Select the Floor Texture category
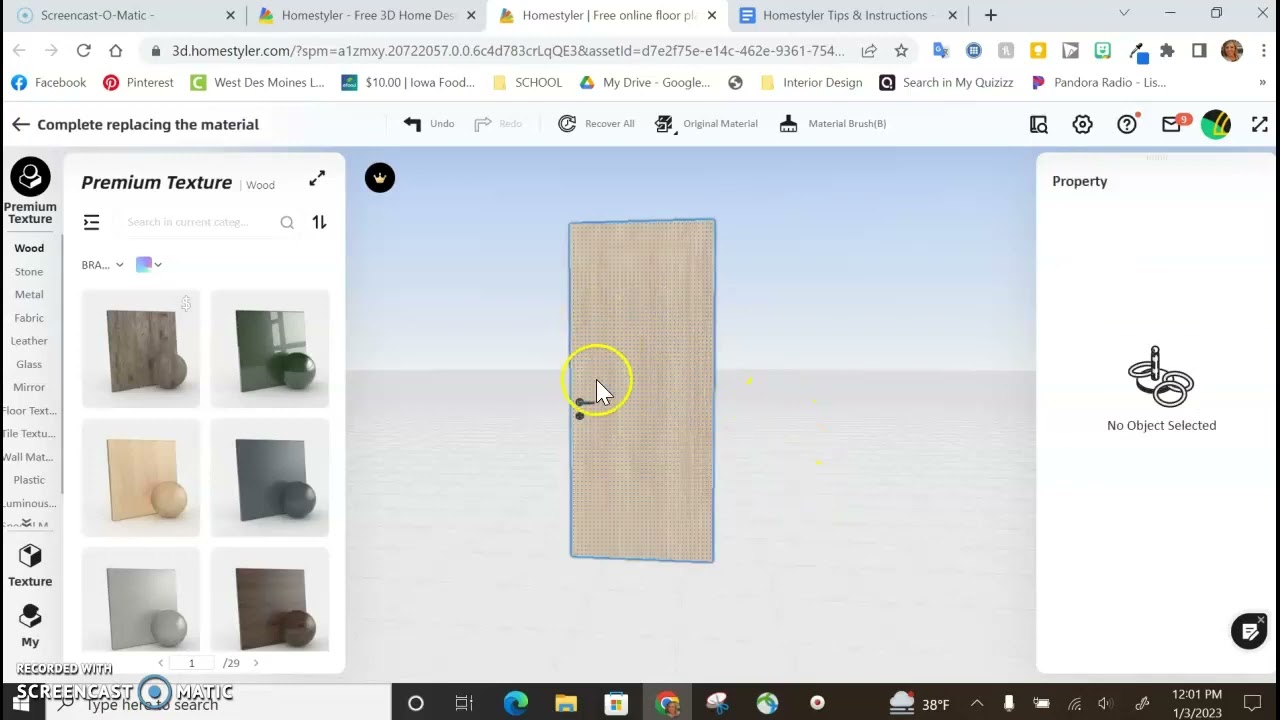 (x=29, y=411)
